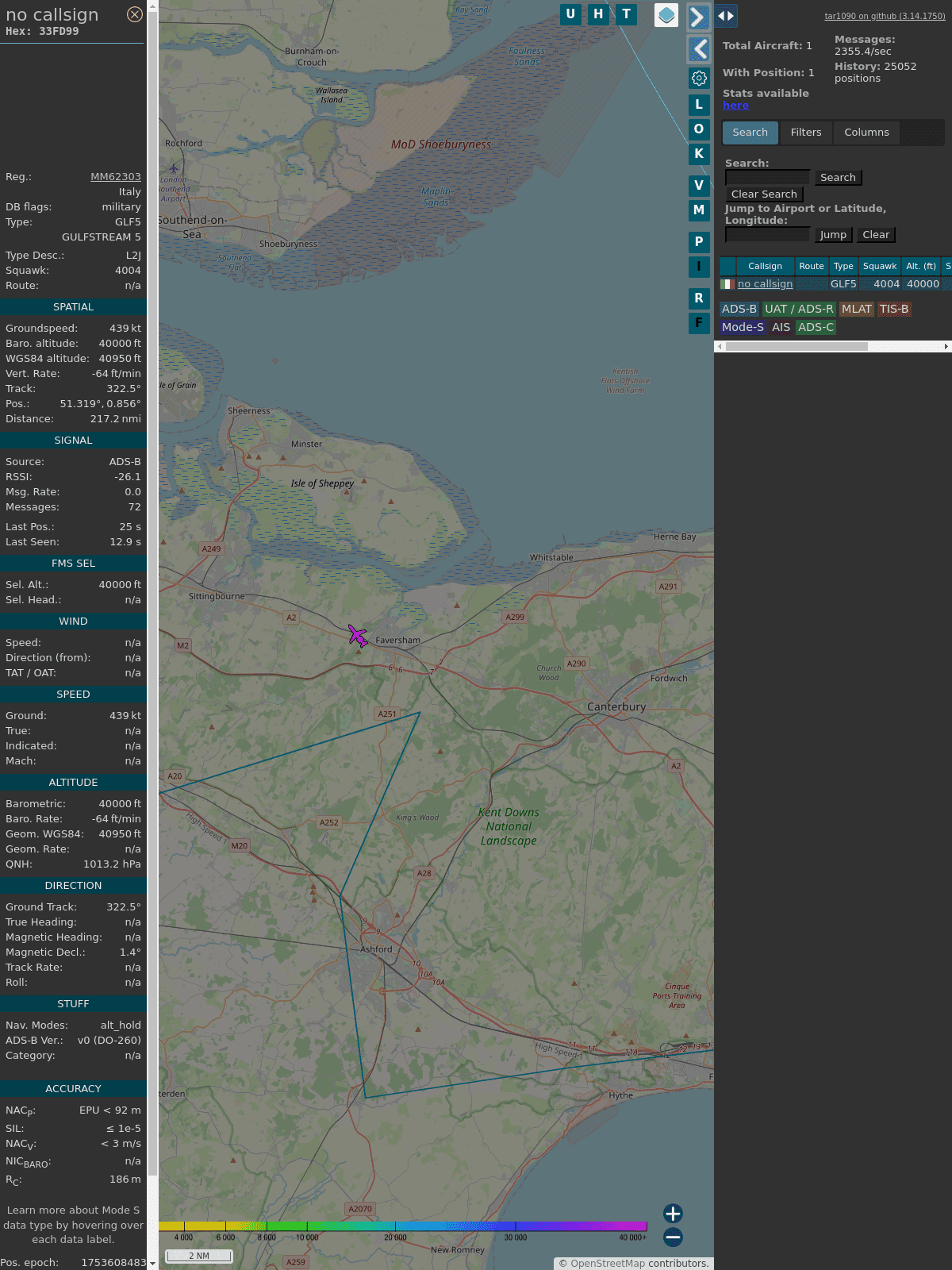Toggle the F map button

[x=699, y=322]
